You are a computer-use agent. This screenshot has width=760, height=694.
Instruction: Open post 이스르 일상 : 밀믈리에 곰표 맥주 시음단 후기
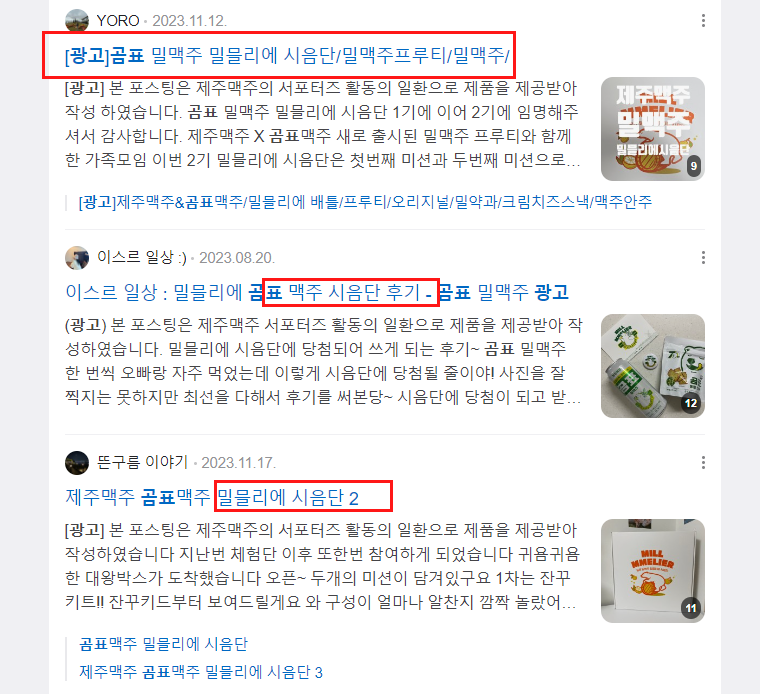coord(317,292)
